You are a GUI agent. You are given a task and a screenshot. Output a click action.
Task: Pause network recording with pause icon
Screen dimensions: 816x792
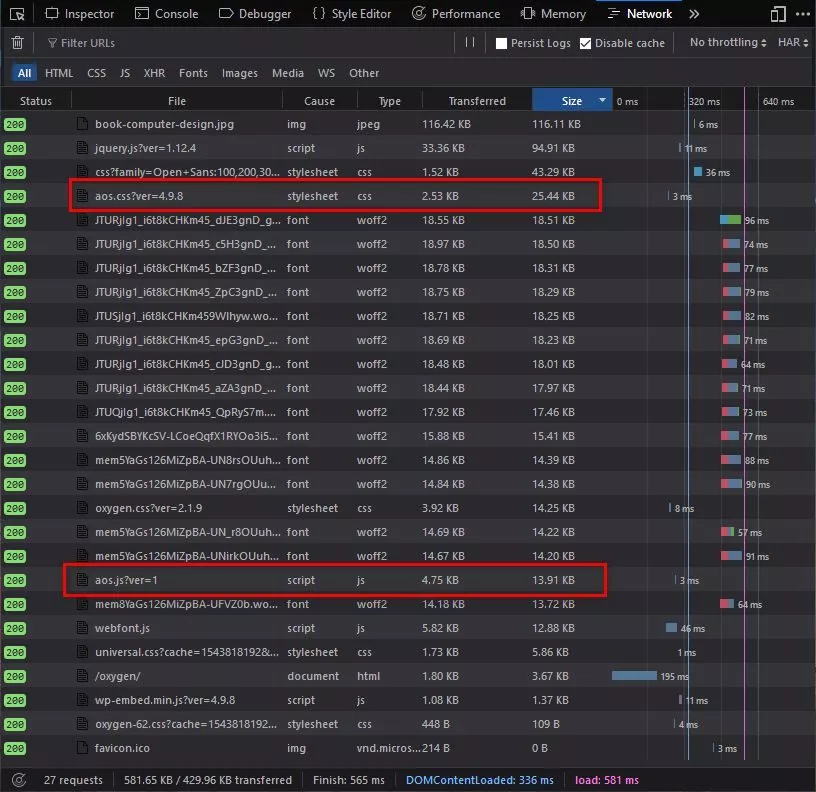click(x=470, y=43)
